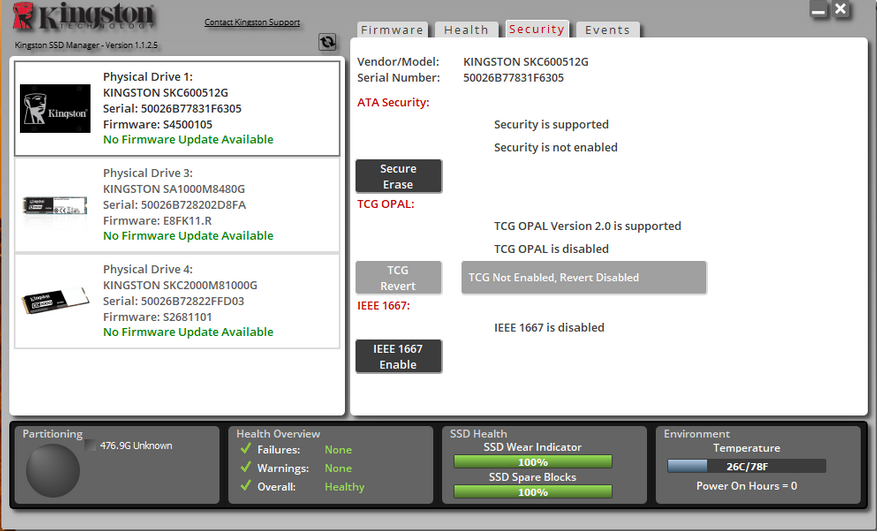Click Firmware: S4500105 text

click(x=158, y=124)
